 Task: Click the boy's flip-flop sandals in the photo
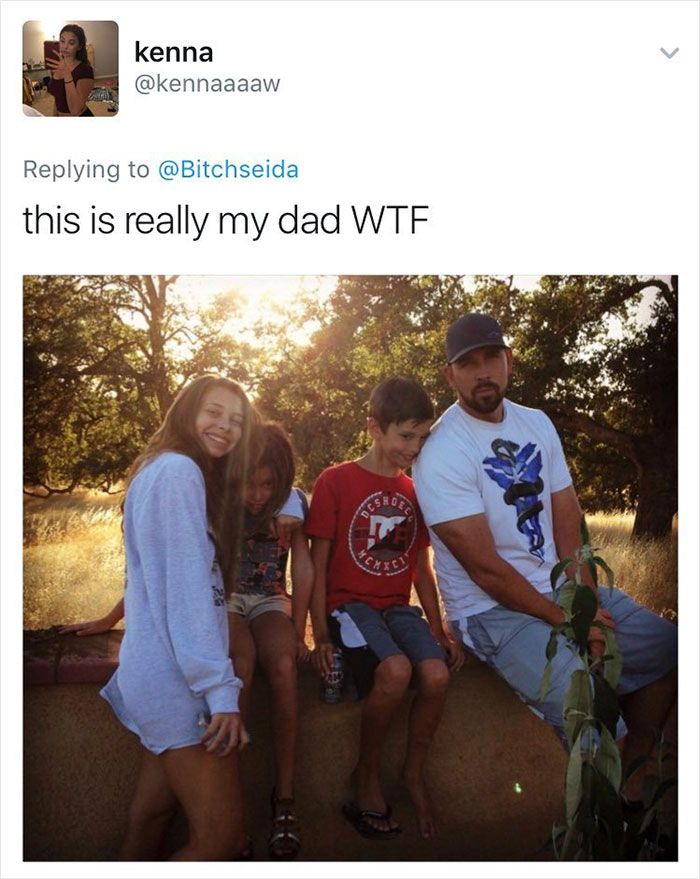[370, 820]
